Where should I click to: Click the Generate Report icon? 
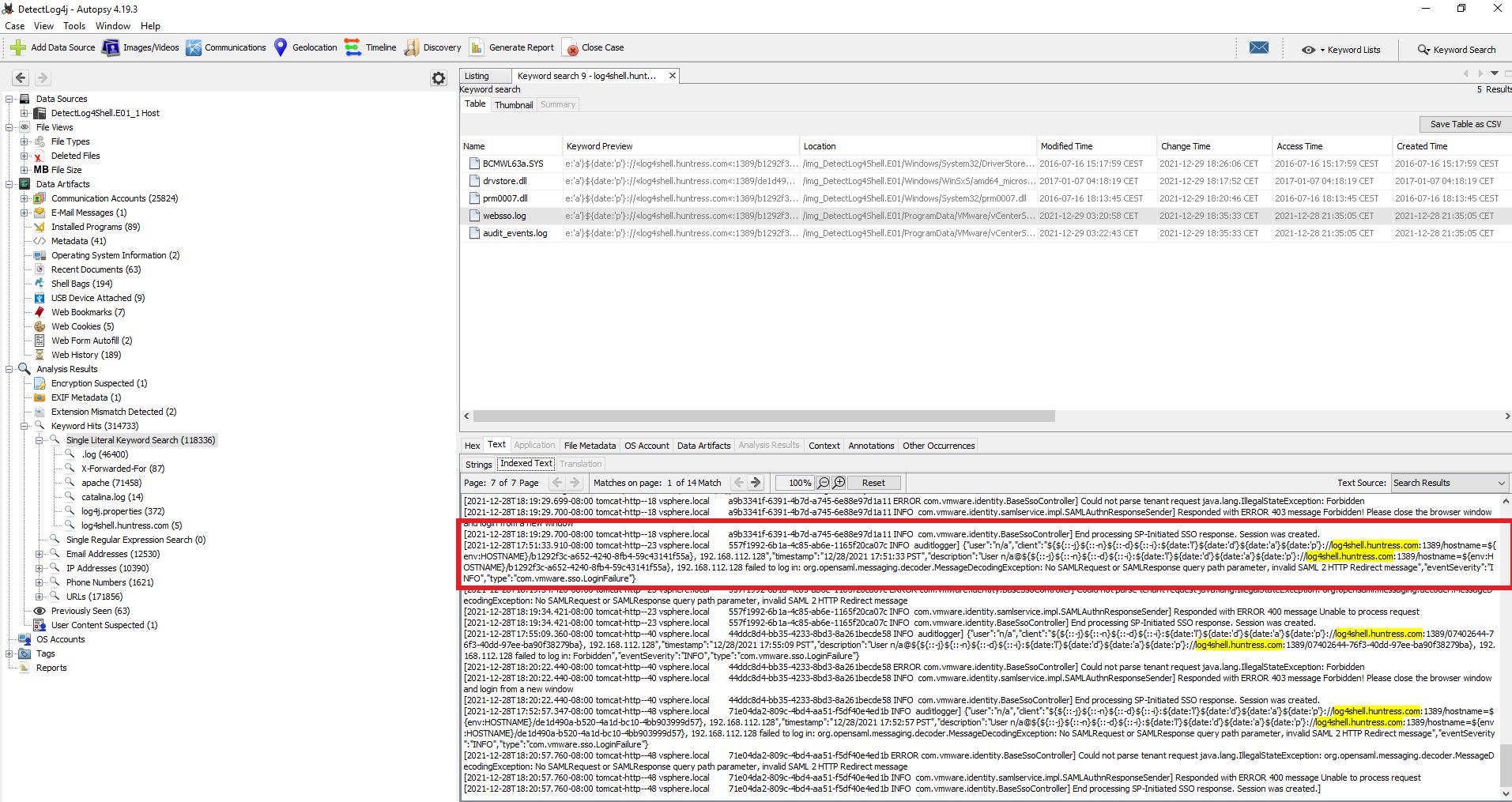[477, 48]
